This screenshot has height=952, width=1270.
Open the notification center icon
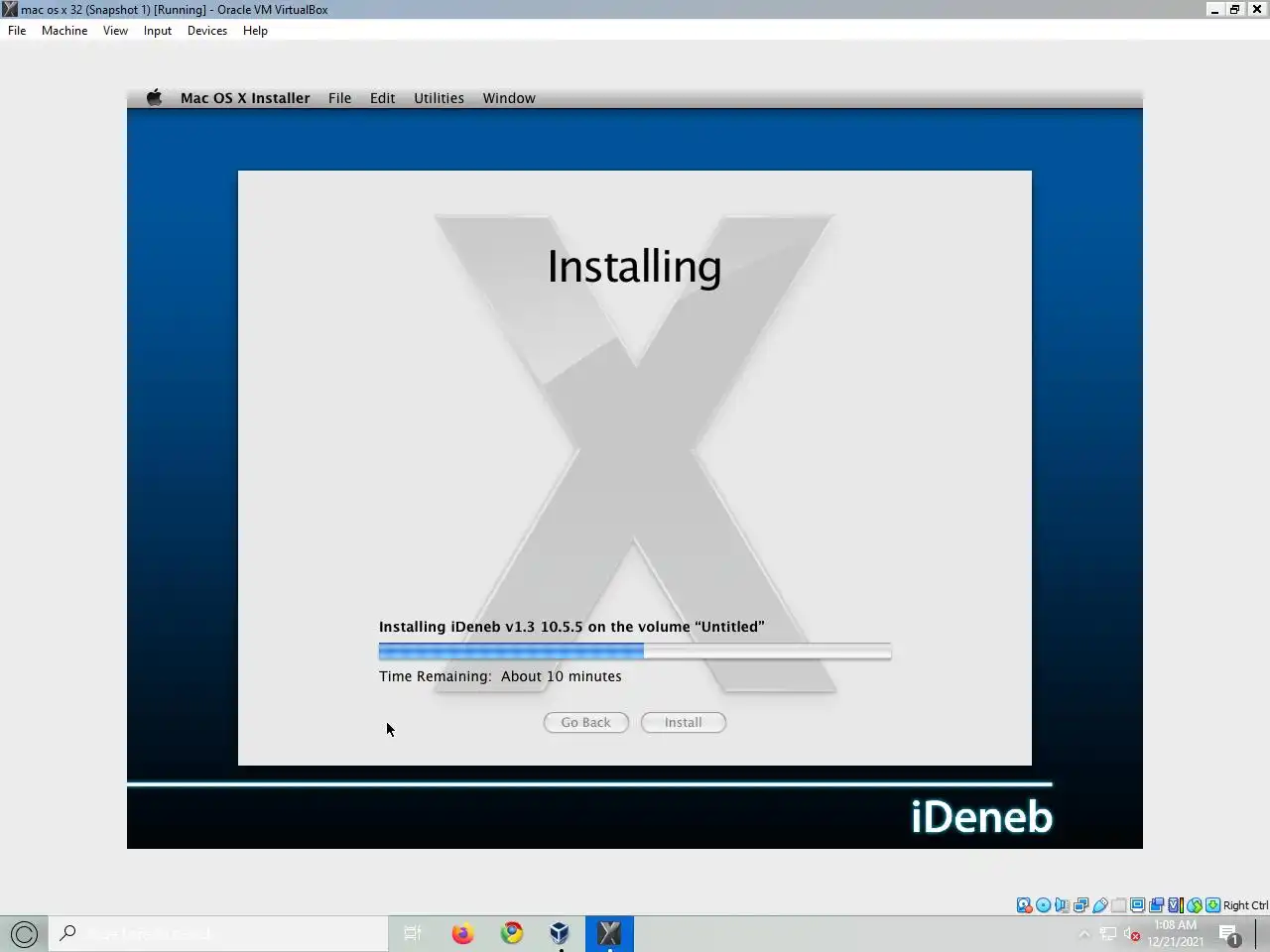[x=1229, y=934]
